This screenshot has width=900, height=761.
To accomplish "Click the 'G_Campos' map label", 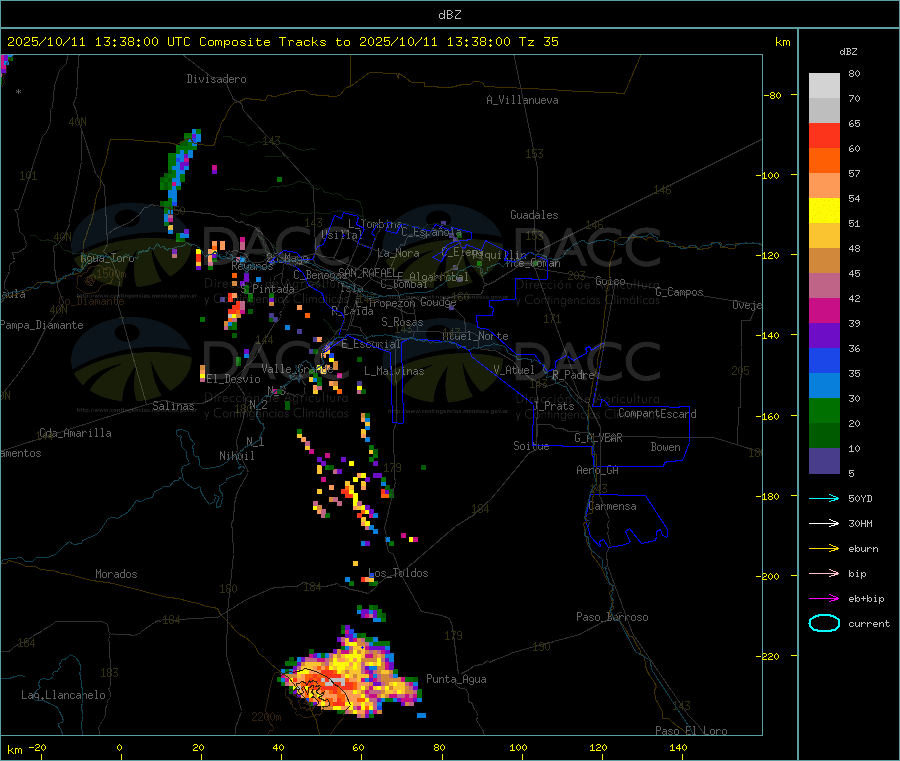I will tap(680, 292).
